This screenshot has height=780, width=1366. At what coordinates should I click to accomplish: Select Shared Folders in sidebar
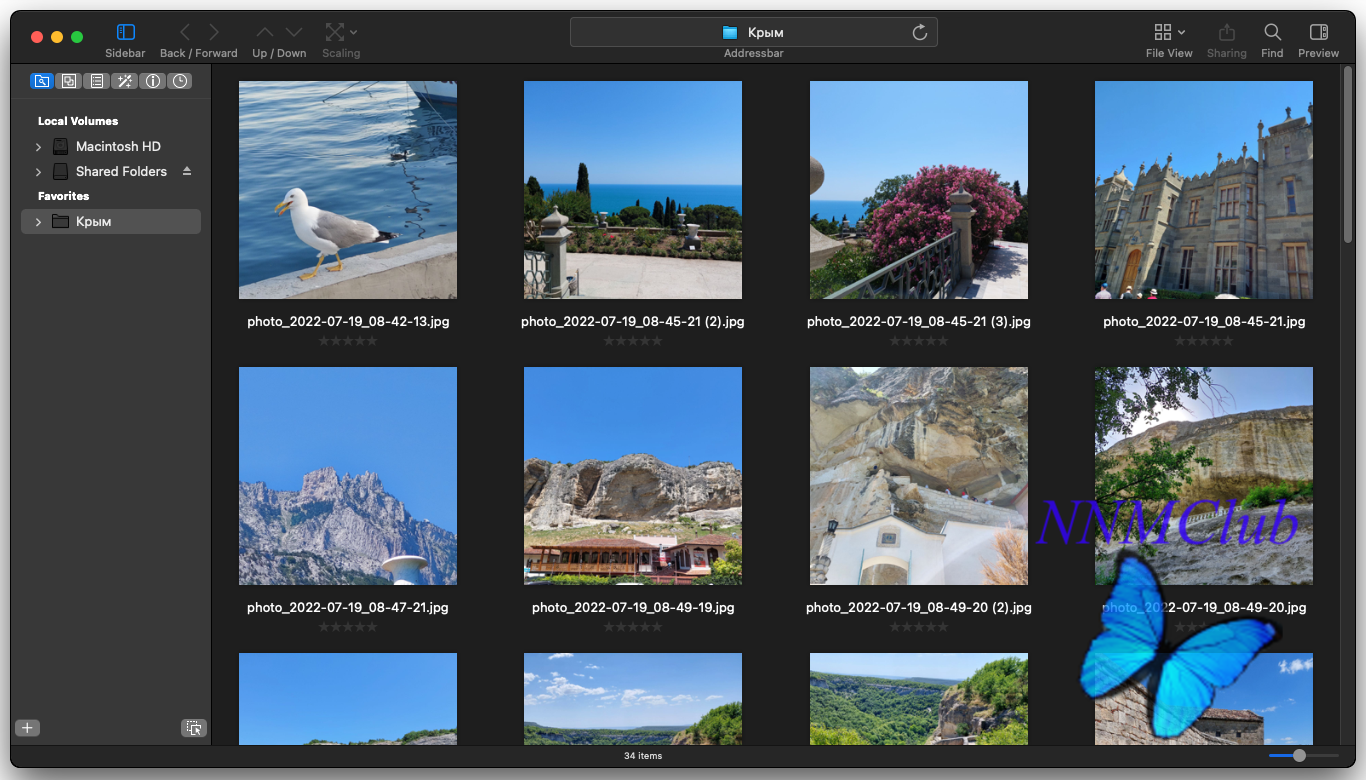pyautogui.click(x=121, y=171)
